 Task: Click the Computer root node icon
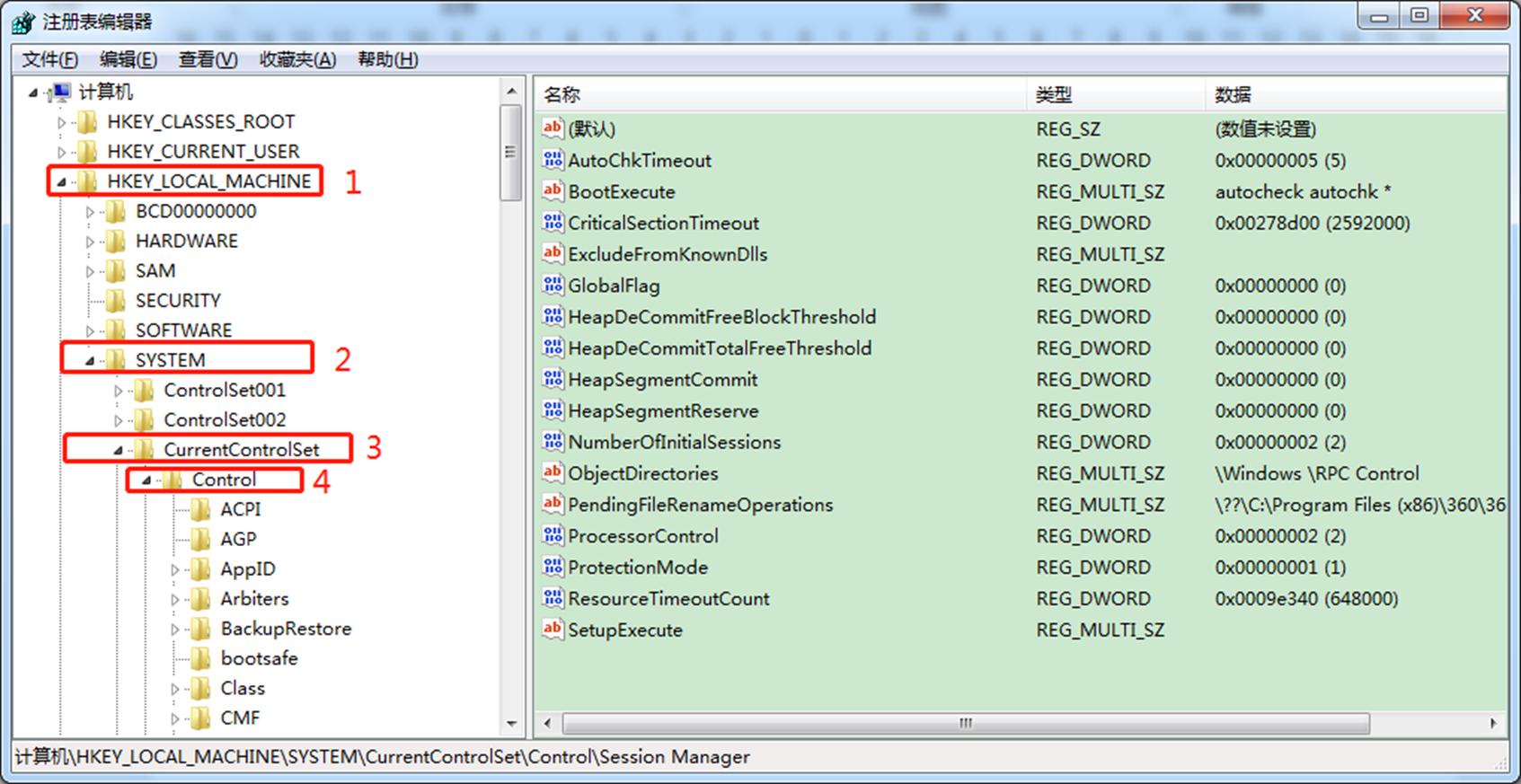(x=59, y=92)
